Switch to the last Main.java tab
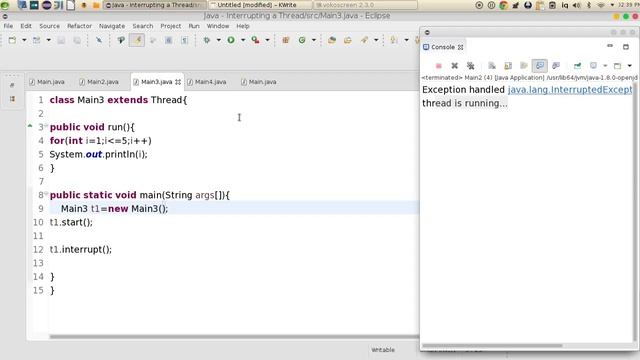The width and height of the screenshot is (640, 360). coord(259,82)
